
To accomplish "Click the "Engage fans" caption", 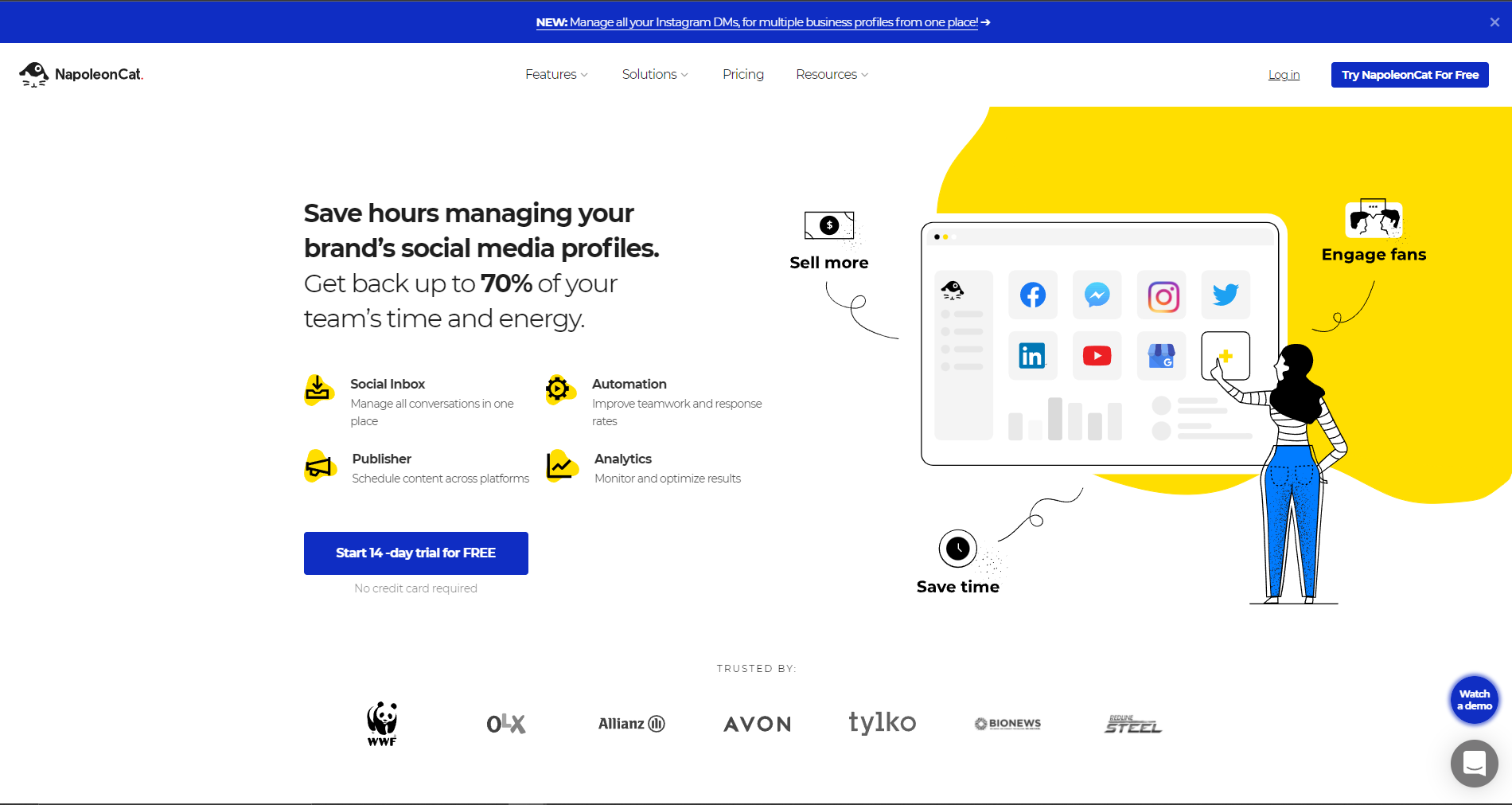I will [1374, 255].
